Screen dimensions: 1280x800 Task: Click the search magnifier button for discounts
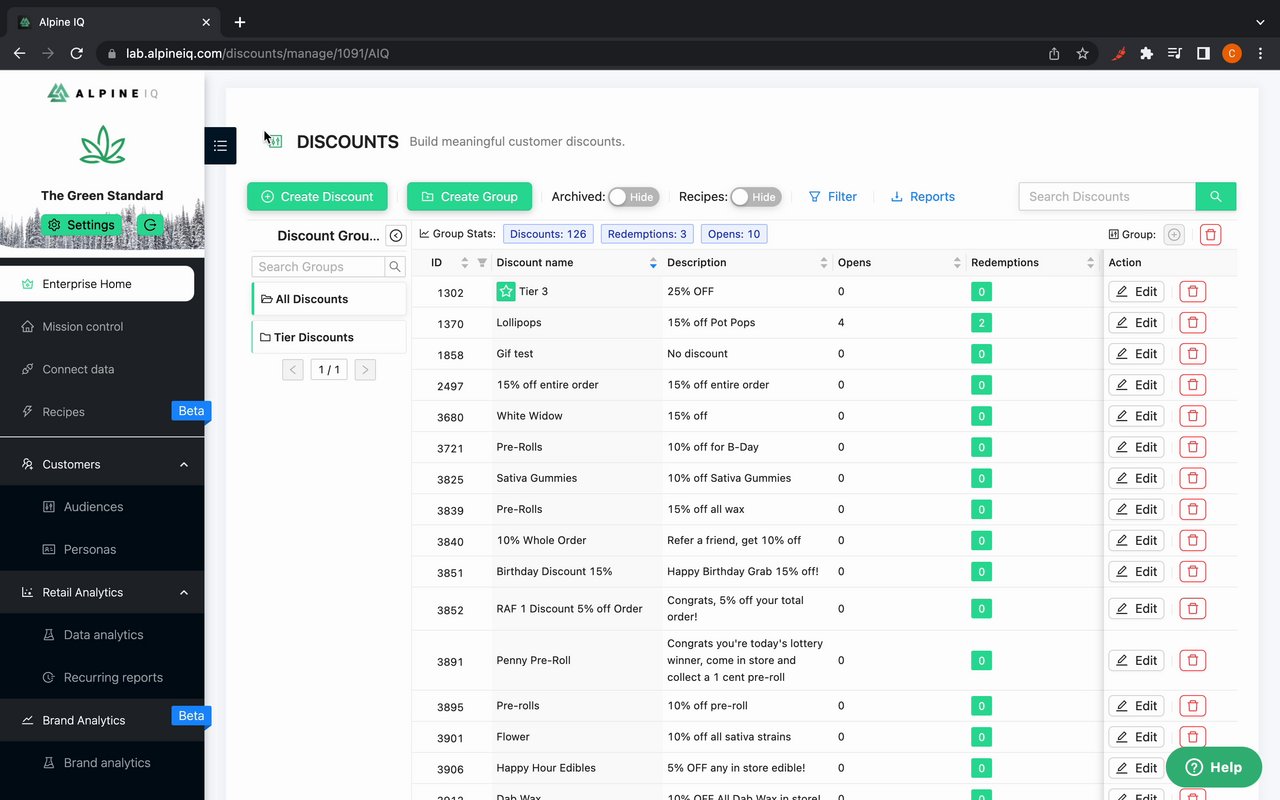pyautogui.click(x=1216, y=197)
